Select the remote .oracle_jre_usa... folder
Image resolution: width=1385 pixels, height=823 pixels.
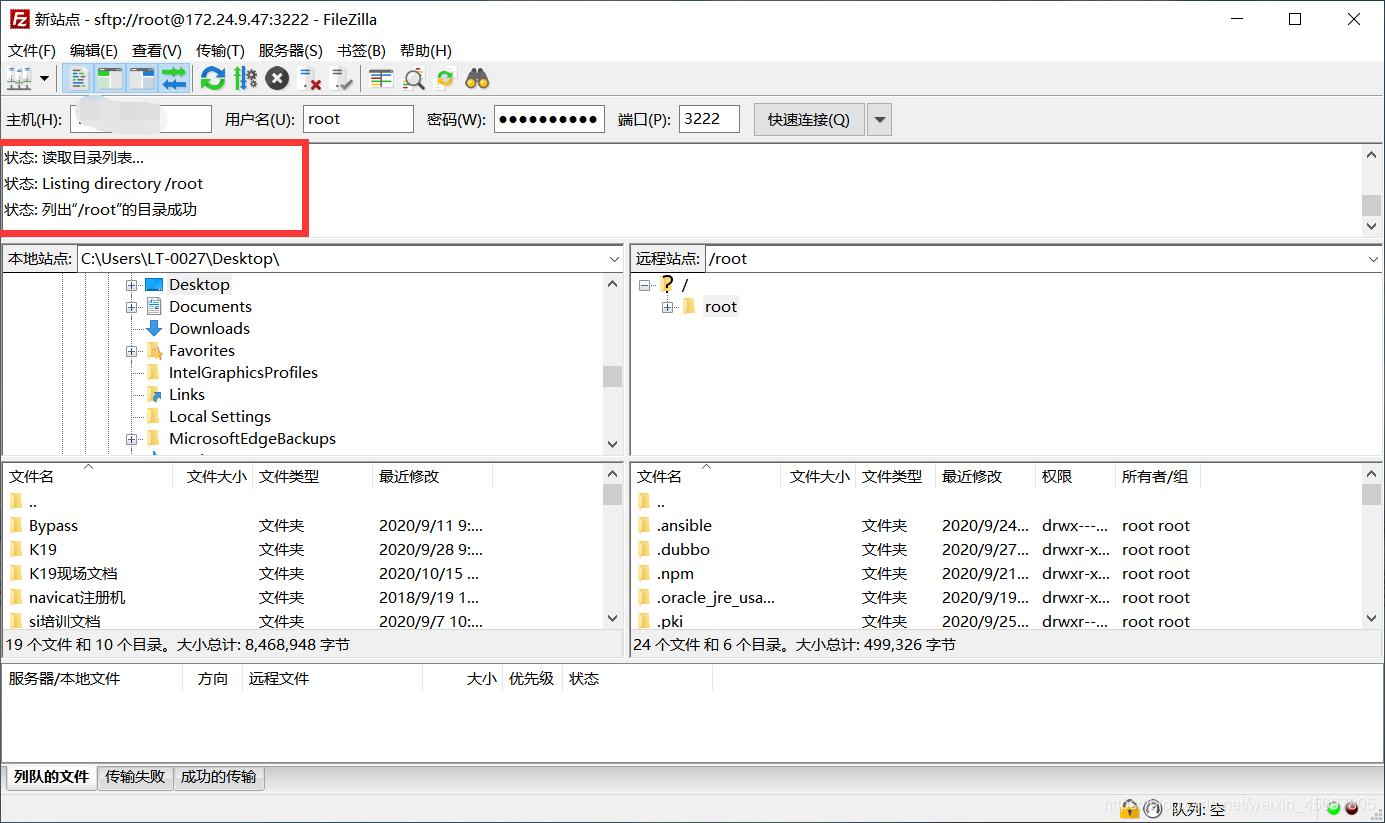pyautogui.click(x=716, y=598)
